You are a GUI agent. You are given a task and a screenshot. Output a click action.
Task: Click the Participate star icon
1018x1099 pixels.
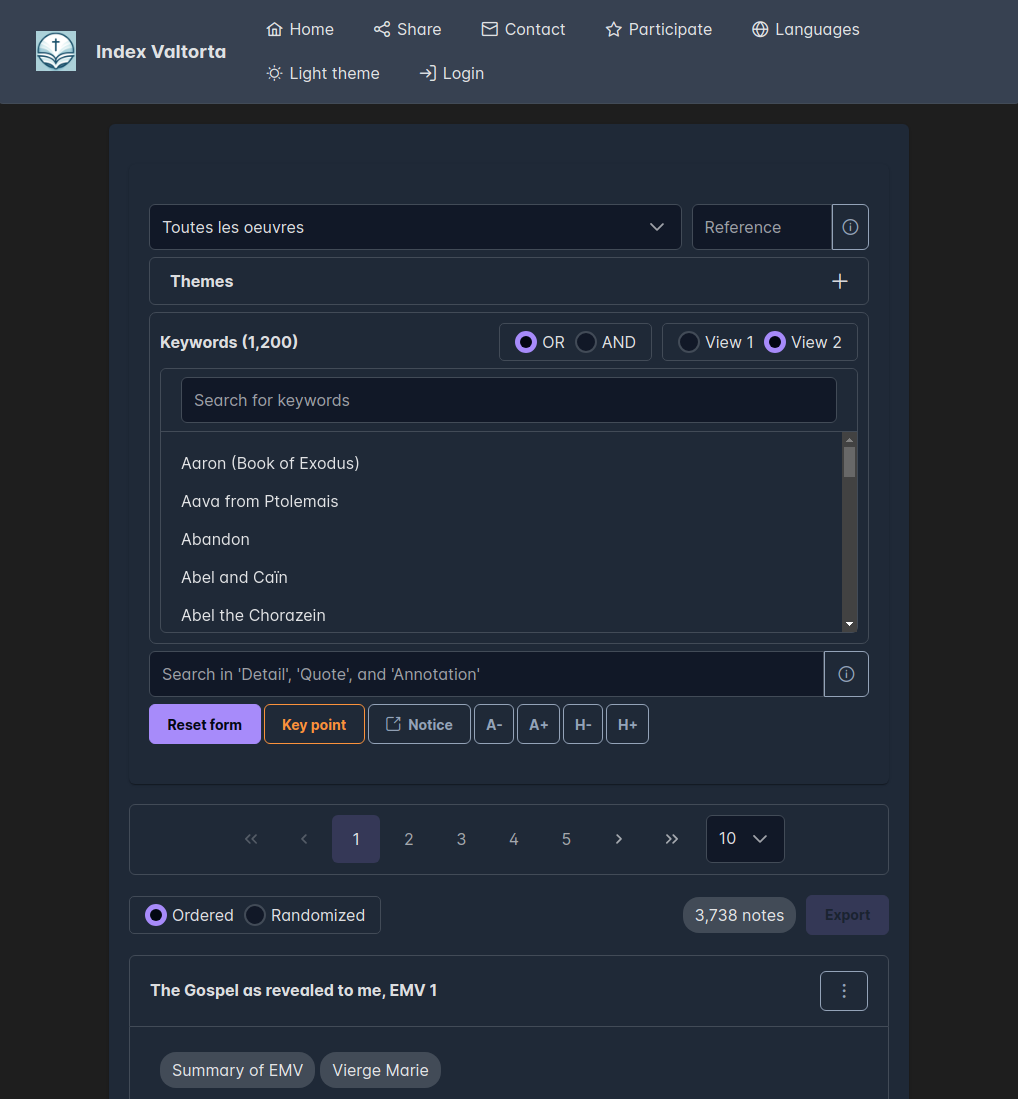(613, 29)
